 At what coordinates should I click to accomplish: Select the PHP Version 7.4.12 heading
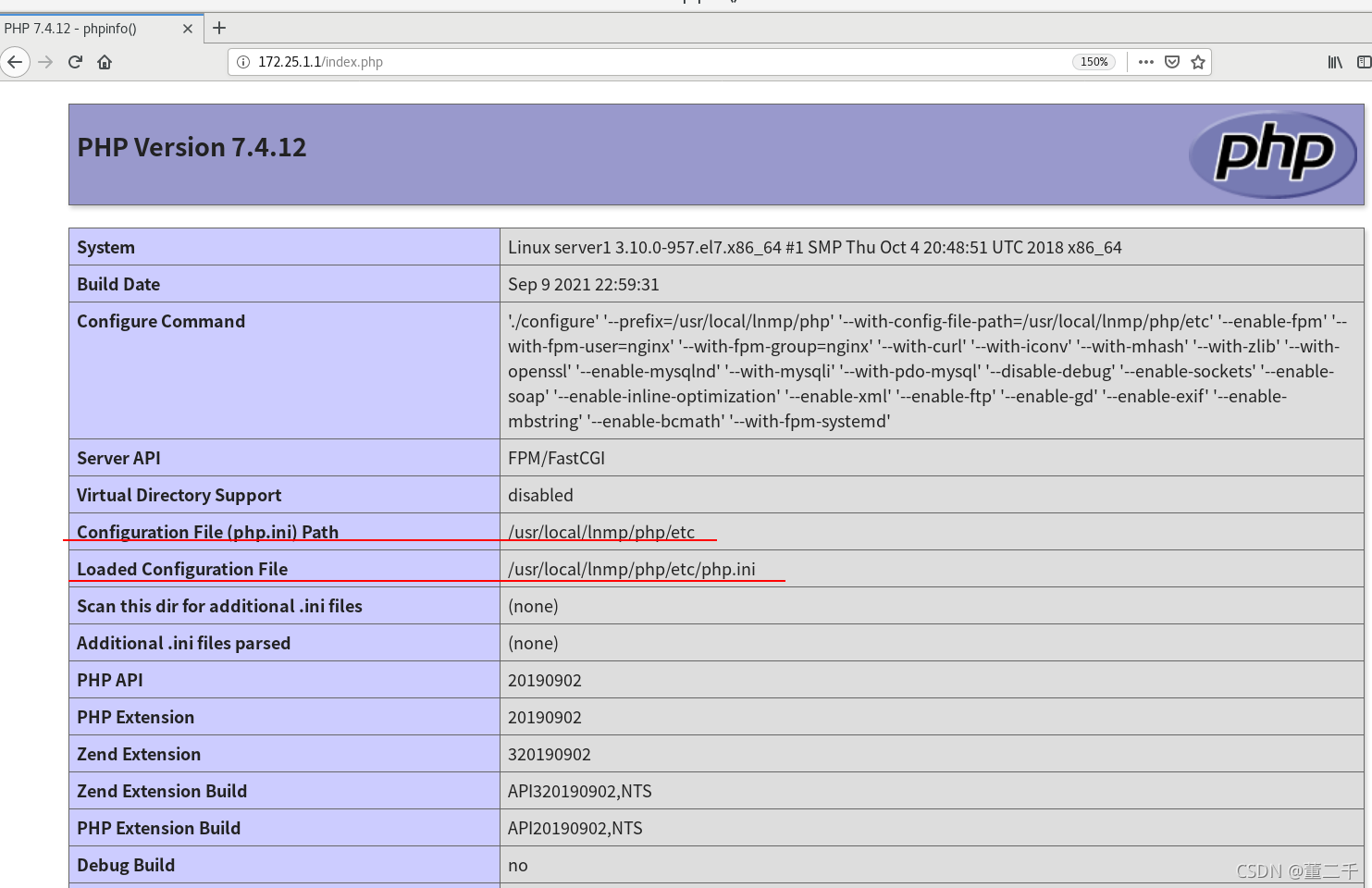click(192, 147)
